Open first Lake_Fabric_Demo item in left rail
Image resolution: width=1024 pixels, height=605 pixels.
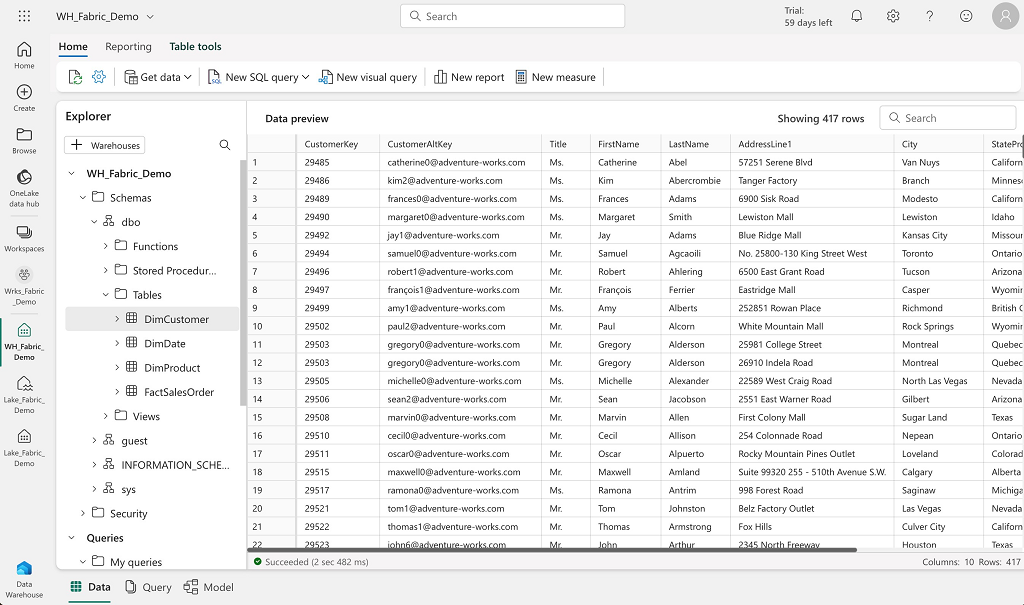tap(24, 395)
